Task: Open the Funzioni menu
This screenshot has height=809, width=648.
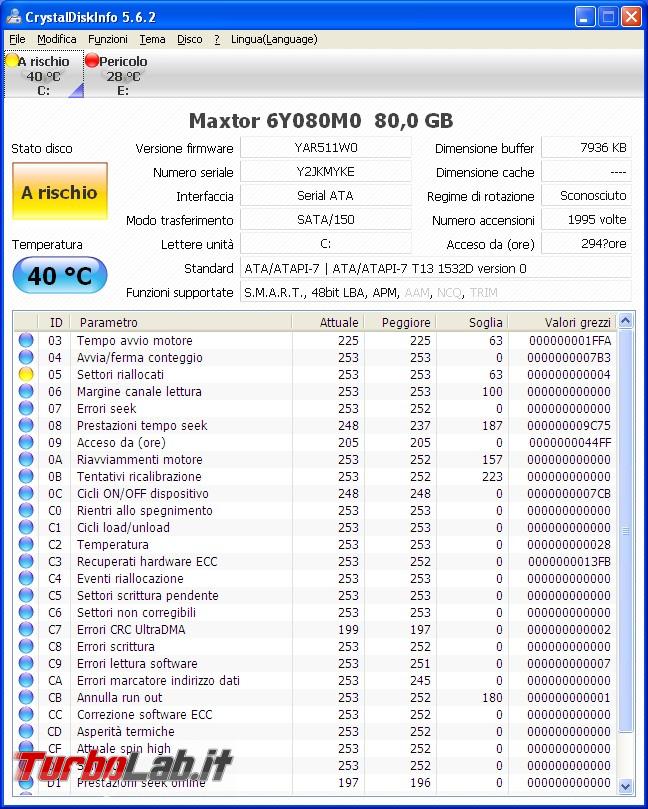Action: coord(107,39)
